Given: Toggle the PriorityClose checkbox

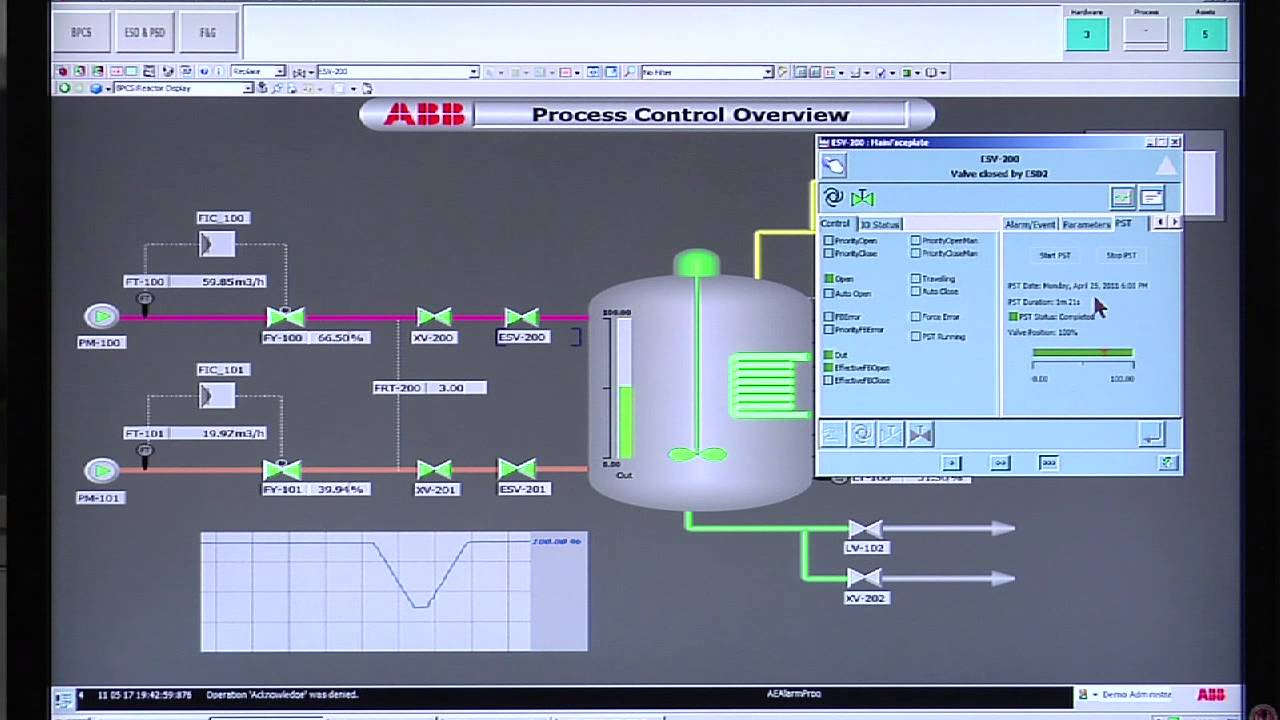Looking at the screenshot, I should click(828, 254).
